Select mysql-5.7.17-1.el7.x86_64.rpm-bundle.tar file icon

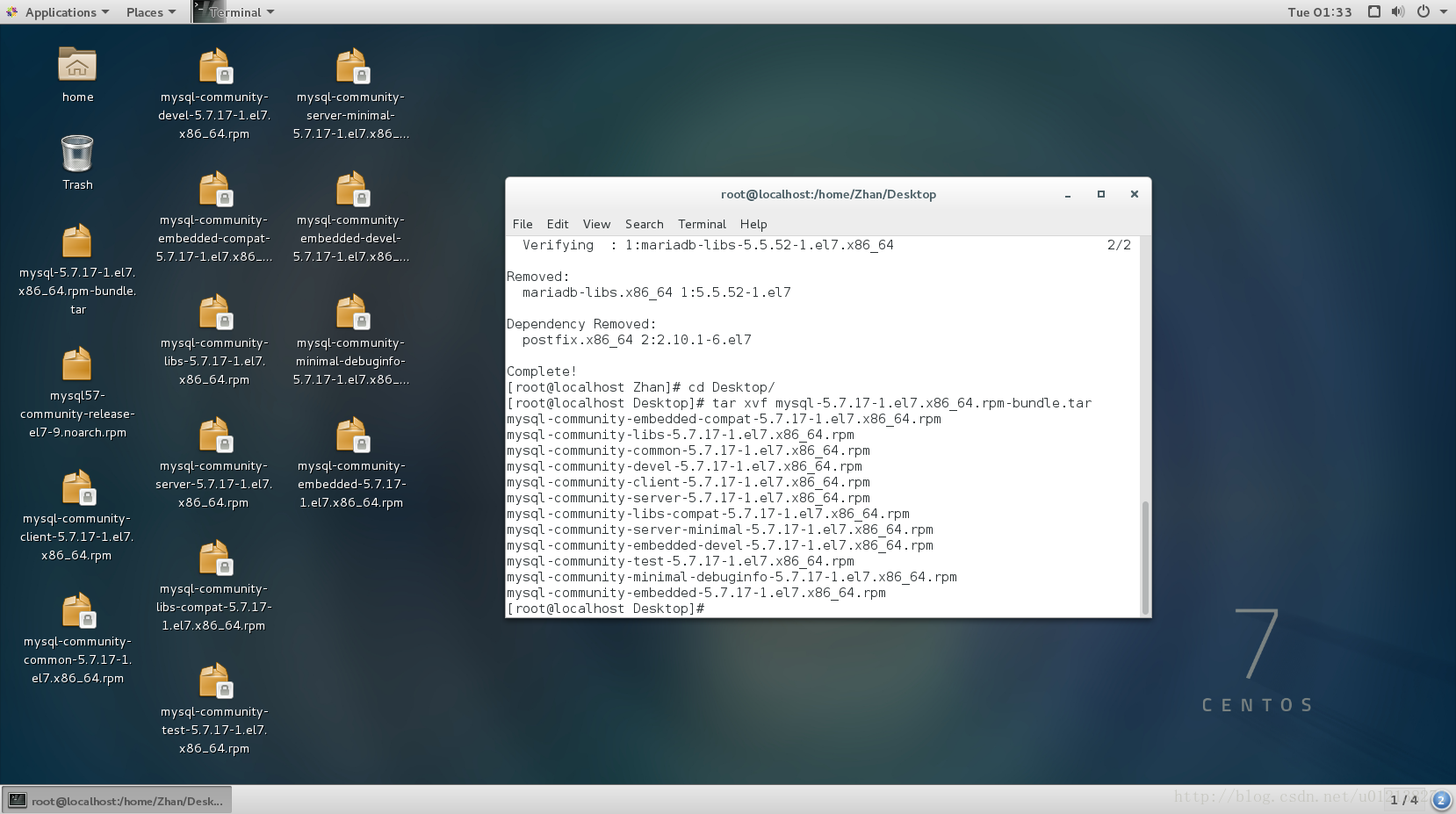tap(77, 241)
